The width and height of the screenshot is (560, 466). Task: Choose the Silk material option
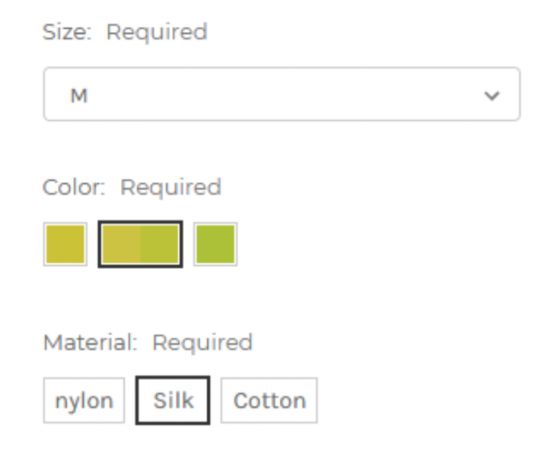173,400
